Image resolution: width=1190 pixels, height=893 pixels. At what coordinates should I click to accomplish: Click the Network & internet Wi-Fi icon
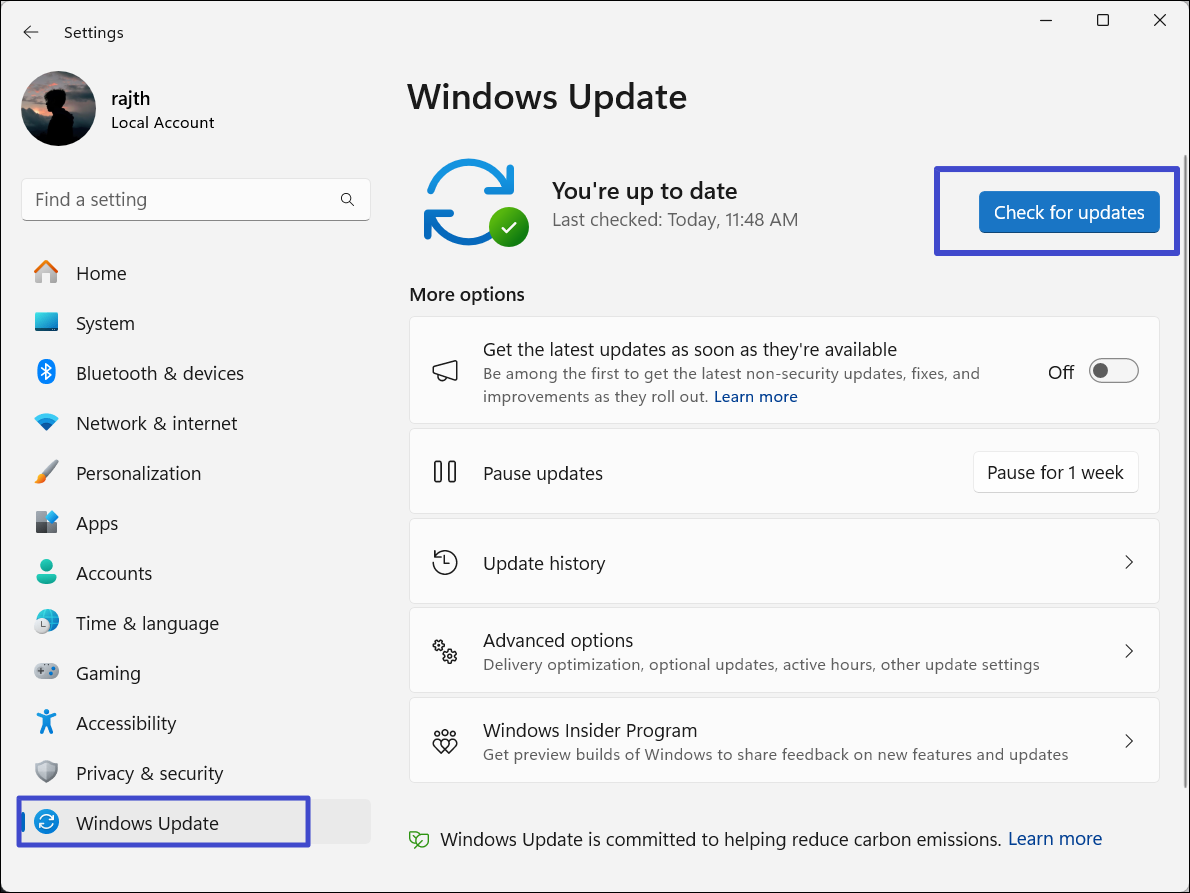[x=46, y=423]
